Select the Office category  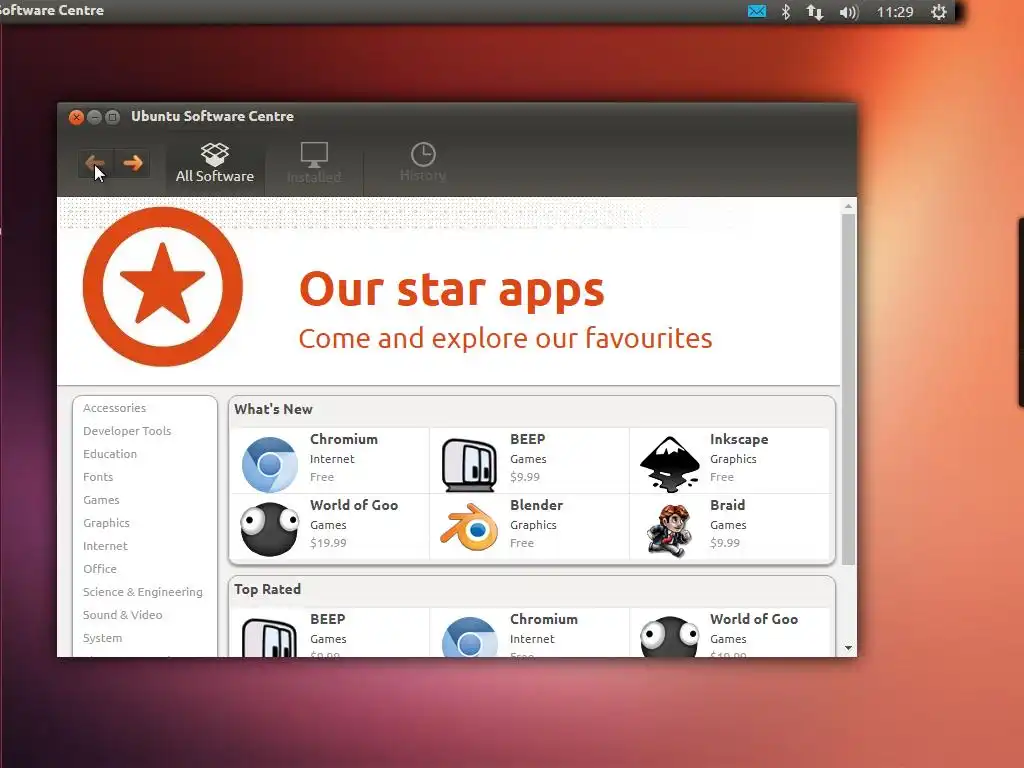[100, 569]
